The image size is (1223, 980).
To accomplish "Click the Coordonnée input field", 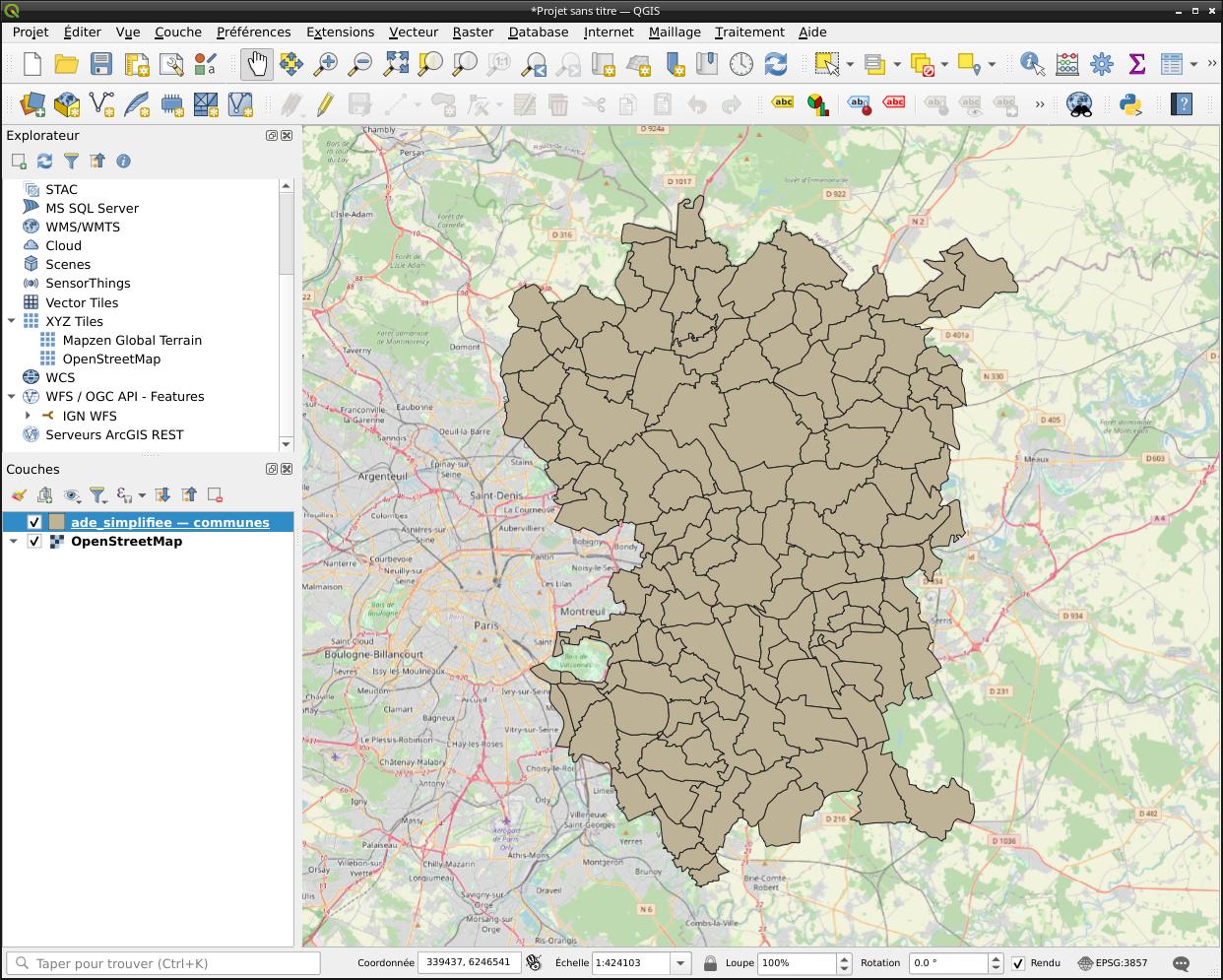I will (x=469, y=962).
